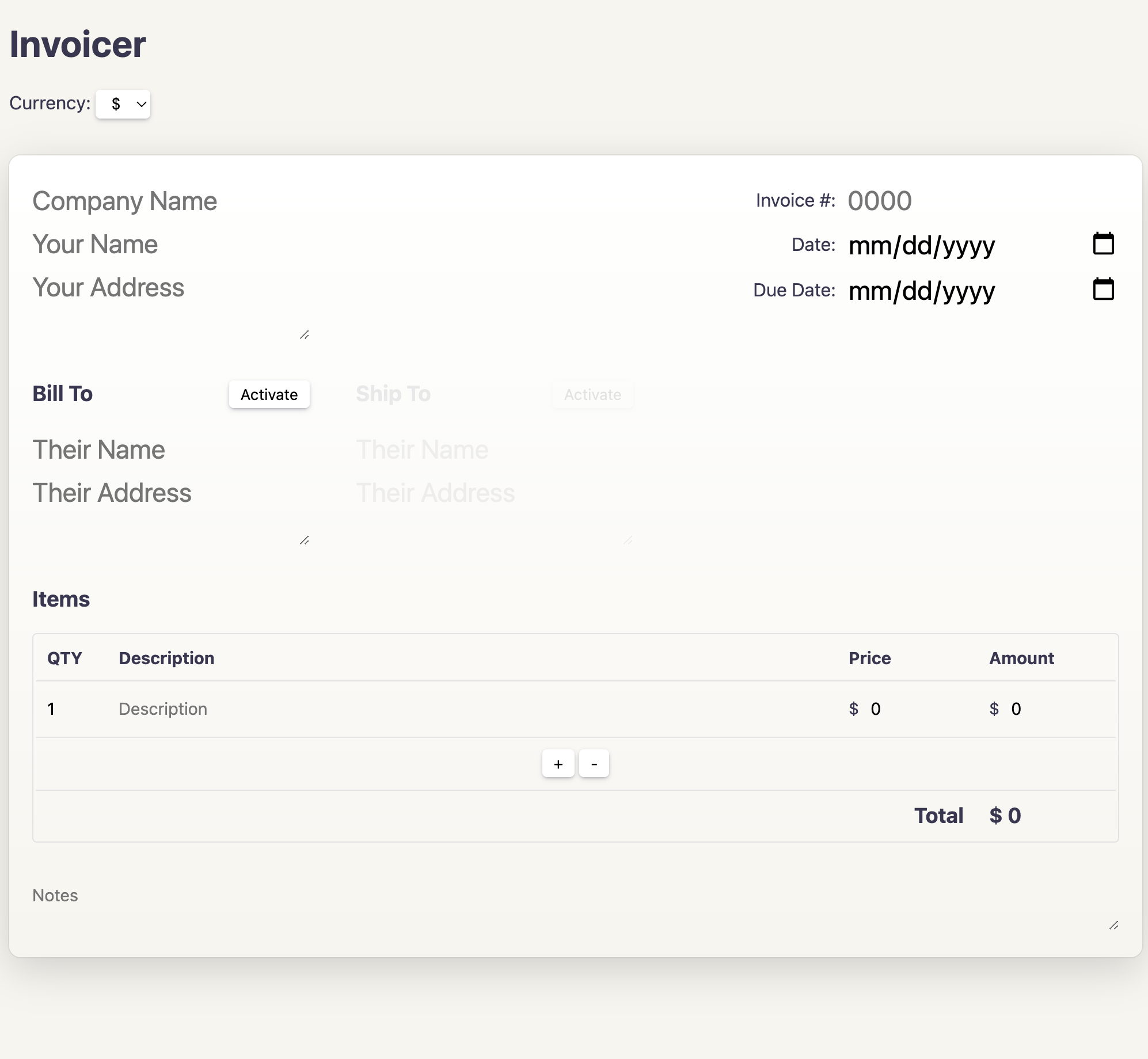The width and height of the screenshot is (1148, 1059).
Task: Open the Date calendar picker icon
Action: coord(1103,244)
